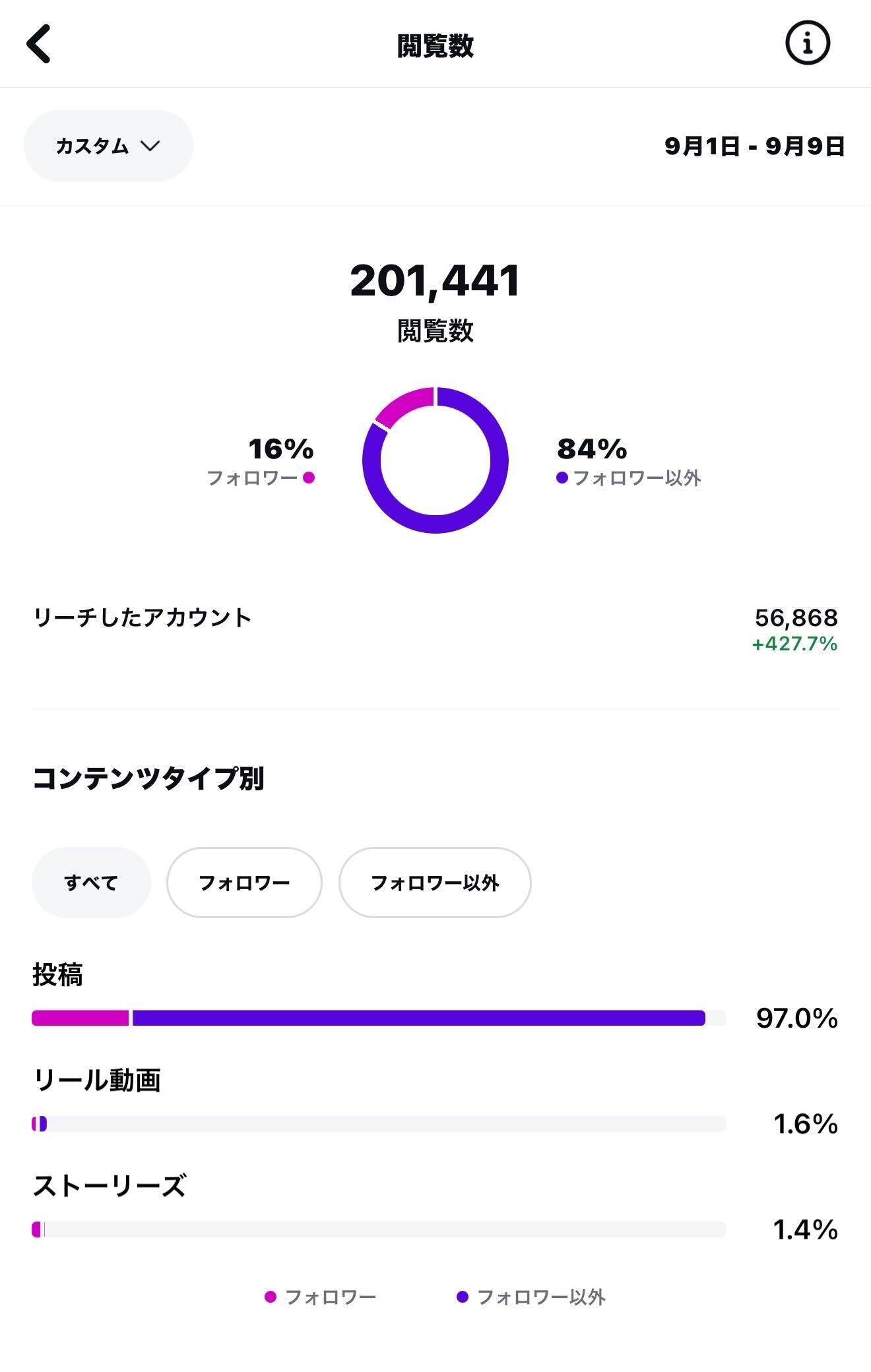Screen dimensions: 871x1372
Task: Select the フォロワー filter chip
Action: tap(244, 883)
